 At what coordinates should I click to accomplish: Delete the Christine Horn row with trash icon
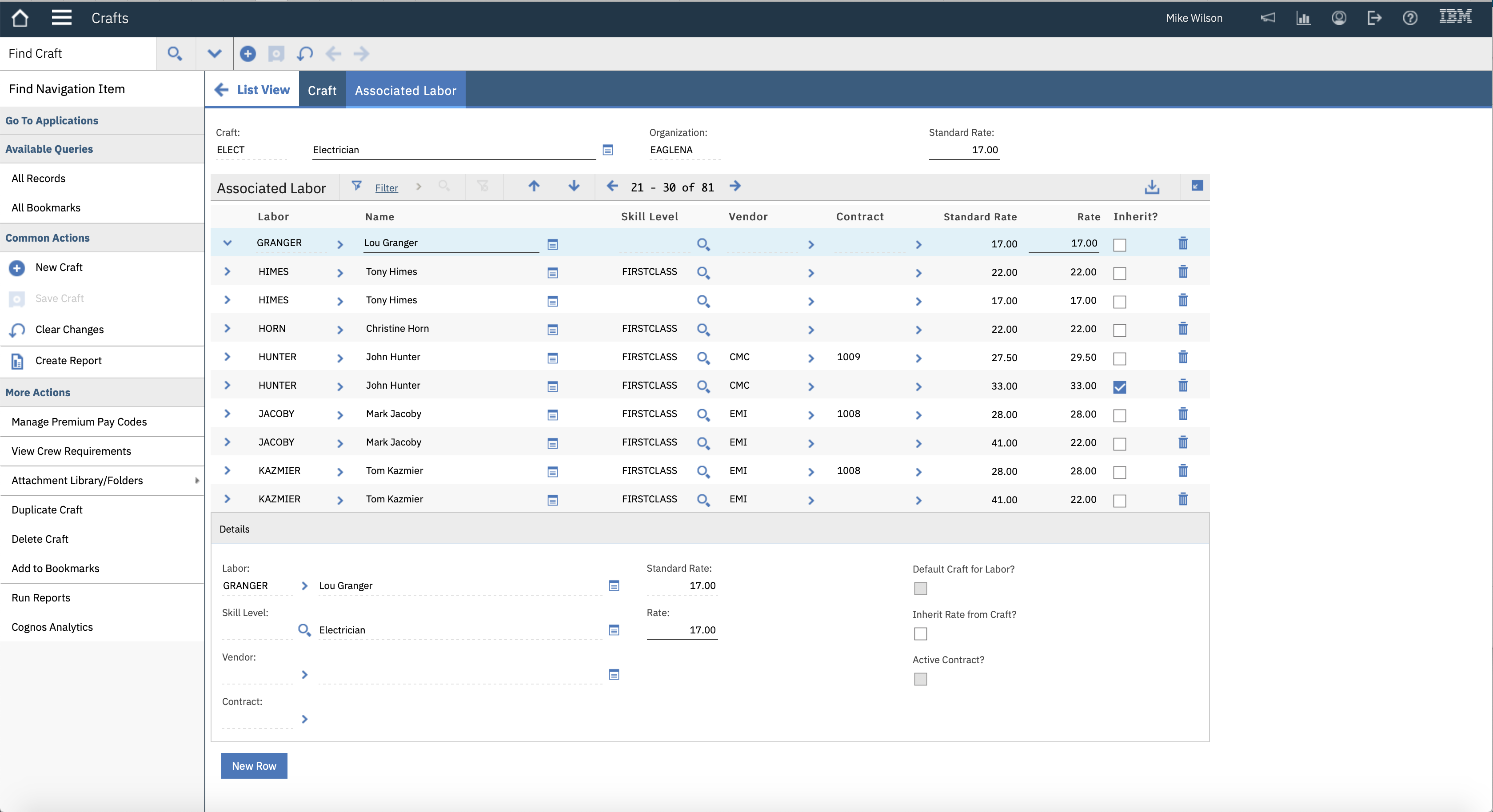(x=1182, y=329)
